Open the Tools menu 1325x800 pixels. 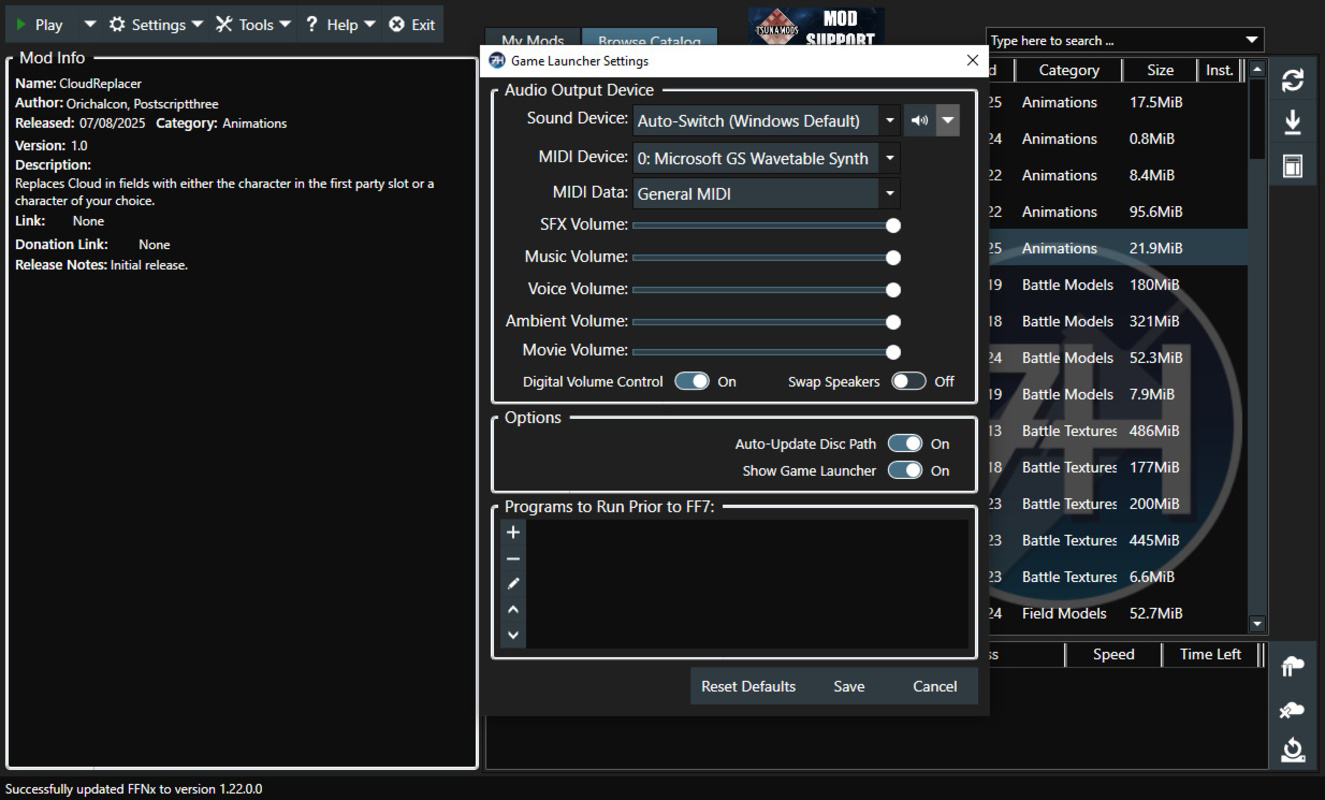coord(254,24)
